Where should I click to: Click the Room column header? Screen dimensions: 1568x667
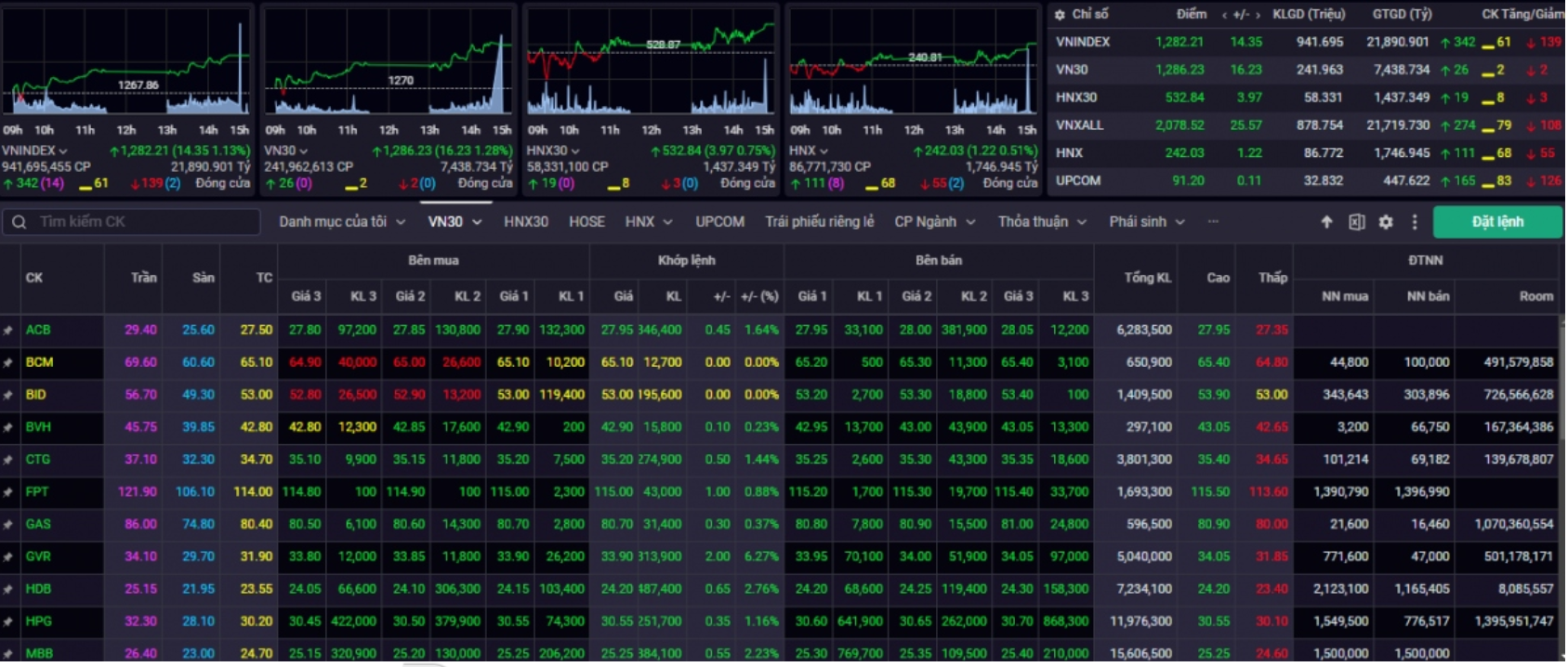[1535, 296]
